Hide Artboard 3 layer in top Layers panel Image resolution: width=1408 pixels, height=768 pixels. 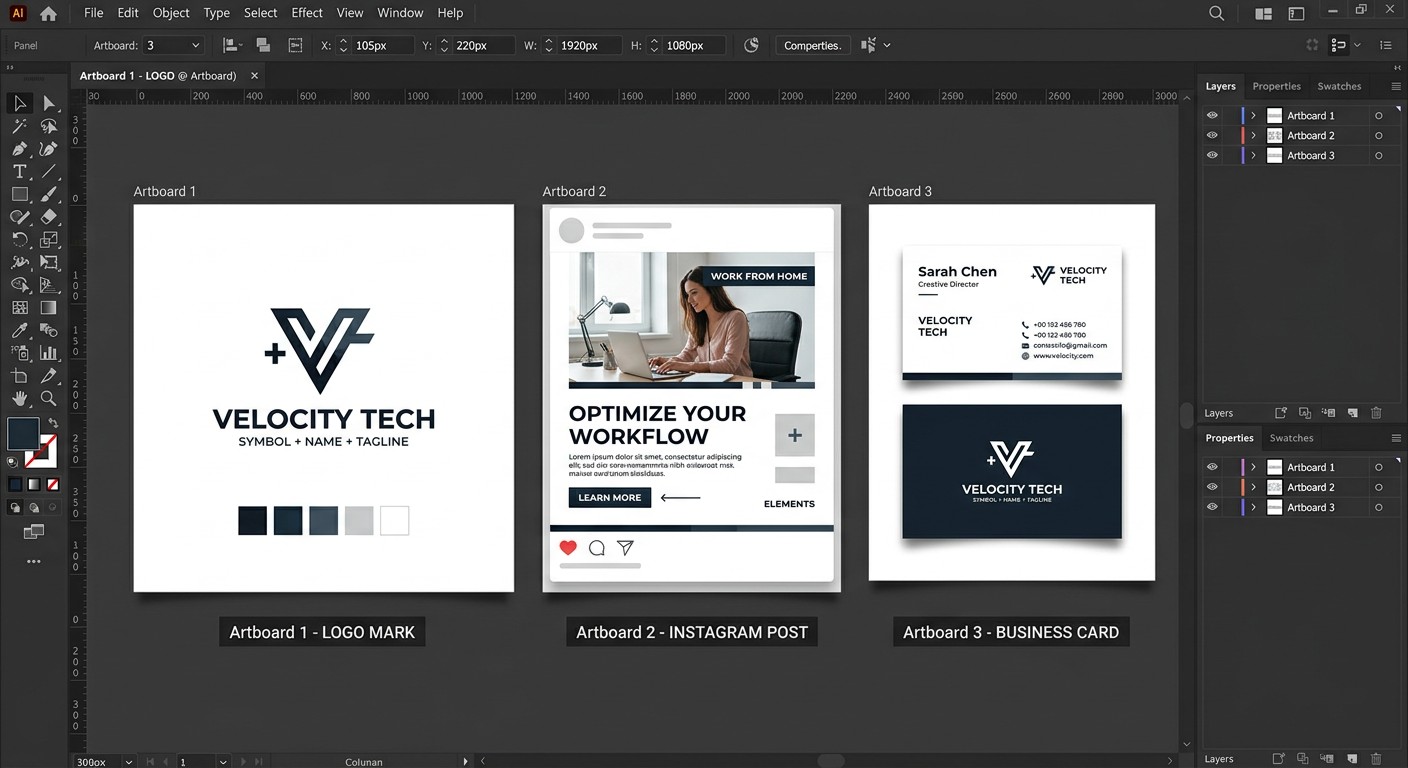point(1212,156)
